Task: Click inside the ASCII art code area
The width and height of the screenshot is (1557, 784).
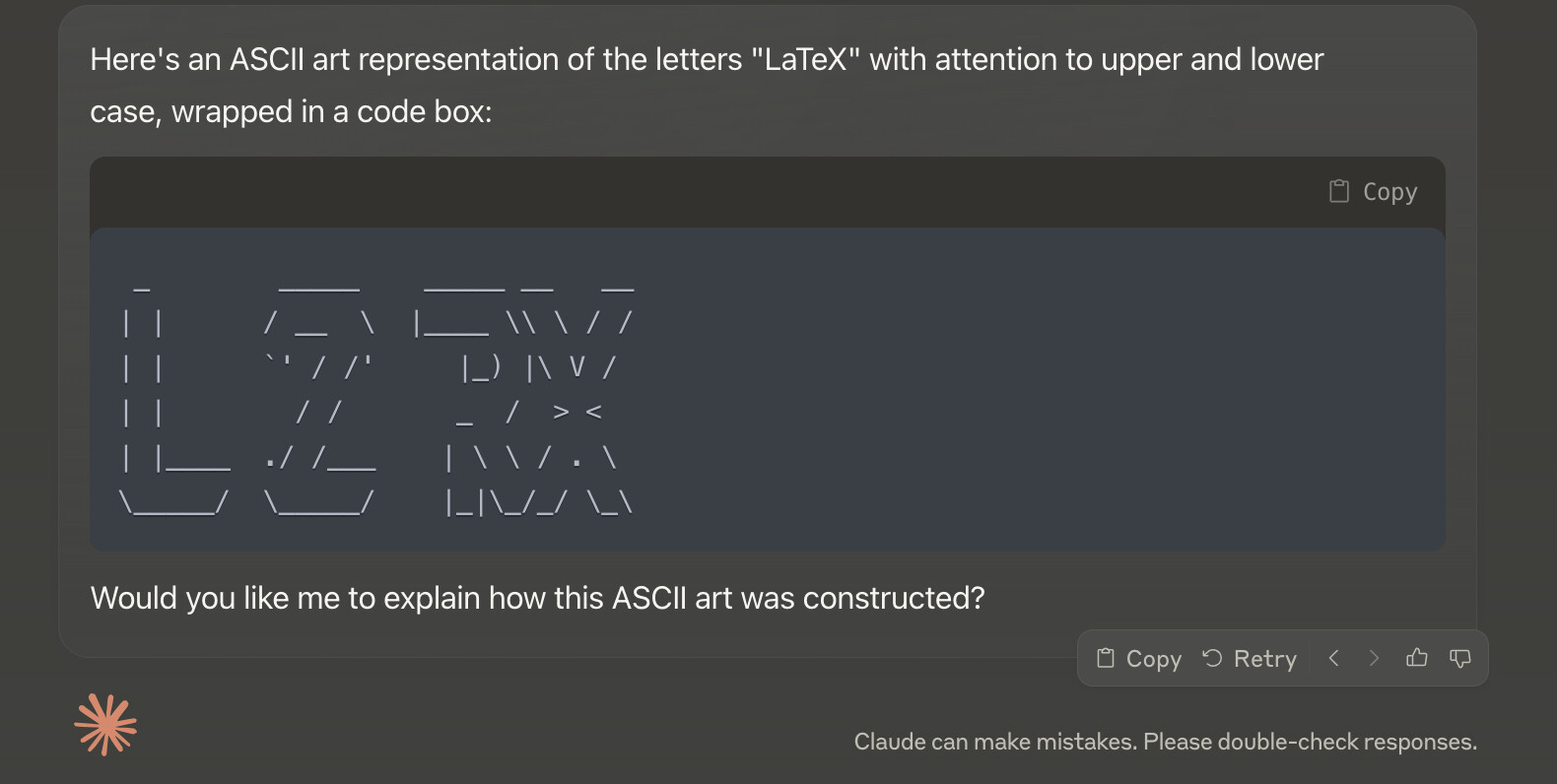Action: point(767,389)
